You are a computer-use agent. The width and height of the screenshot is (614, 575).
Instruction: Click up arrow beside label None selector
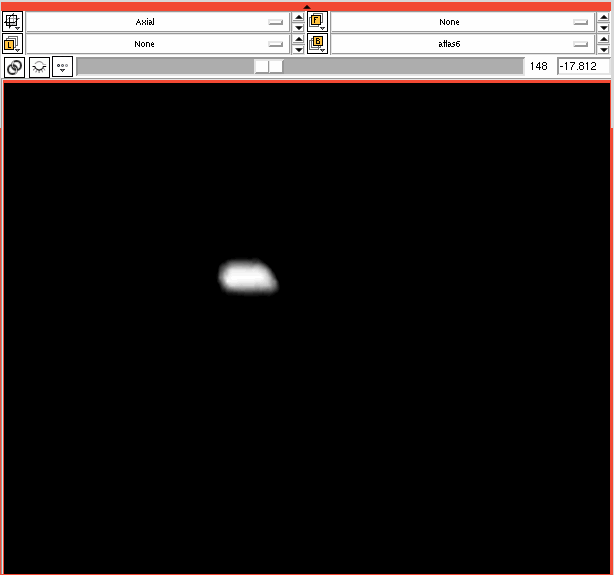click(298, 39)
